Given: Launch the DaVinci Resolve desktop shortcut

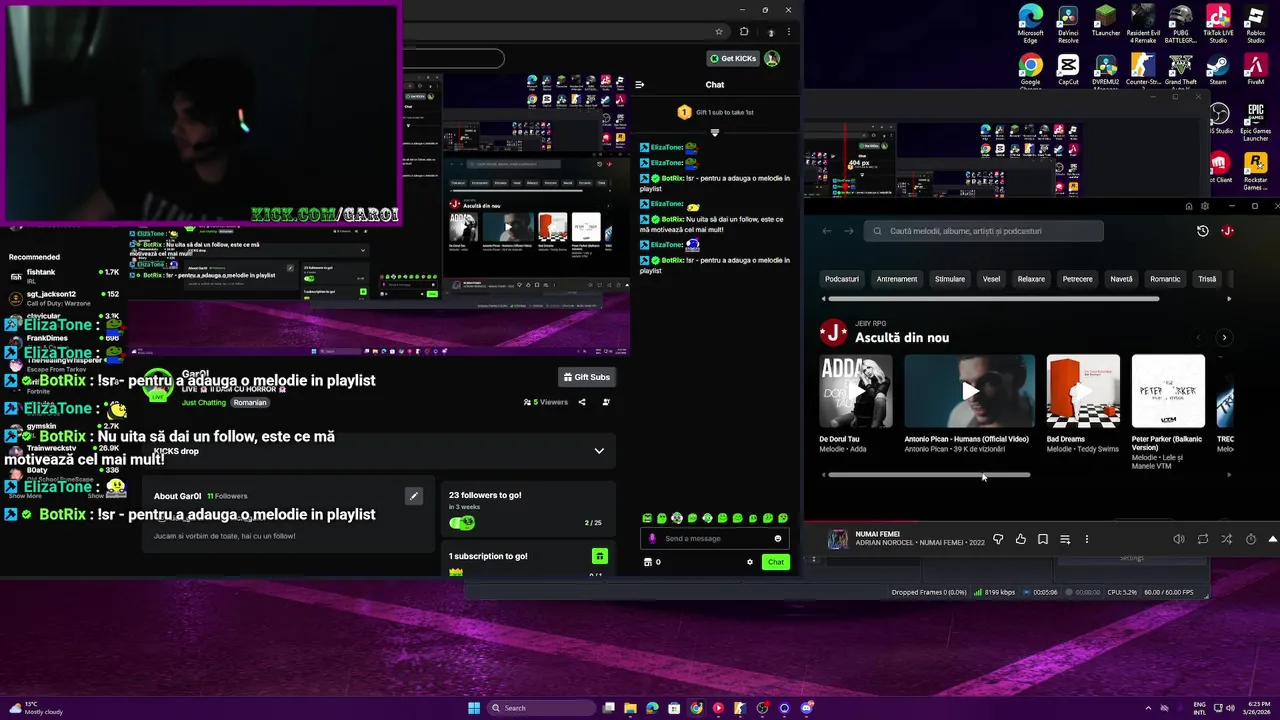Looking at the screenshot, I should (1068, 24).
